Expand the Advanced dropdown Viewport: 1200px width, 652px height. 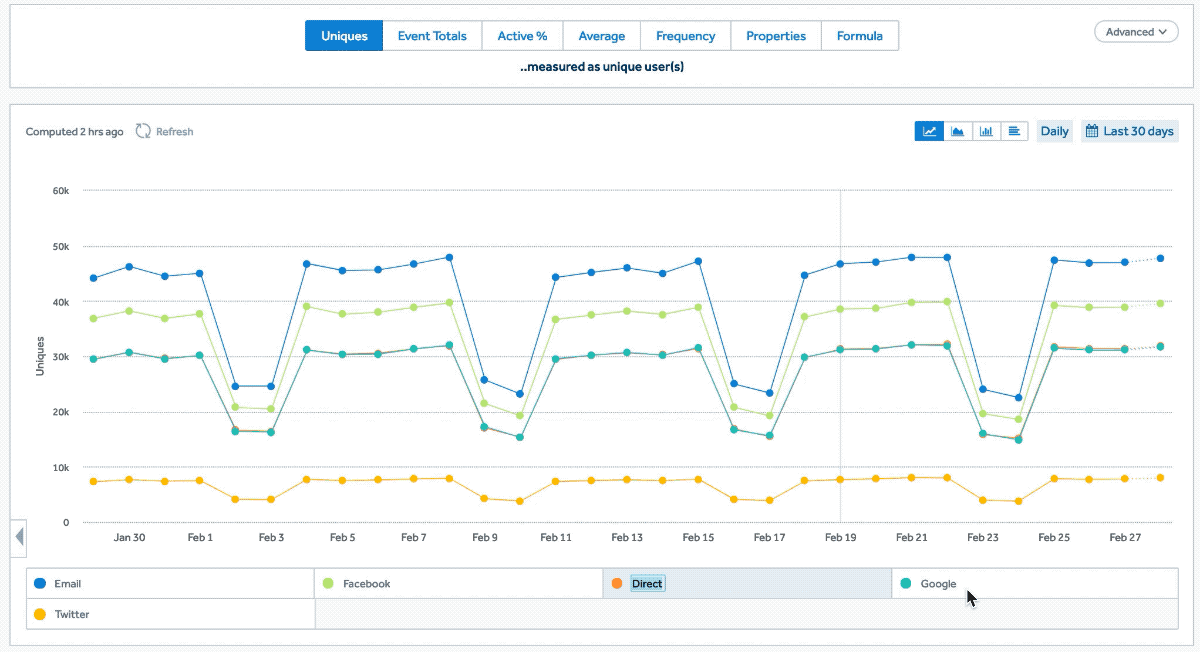(1136, 32)
